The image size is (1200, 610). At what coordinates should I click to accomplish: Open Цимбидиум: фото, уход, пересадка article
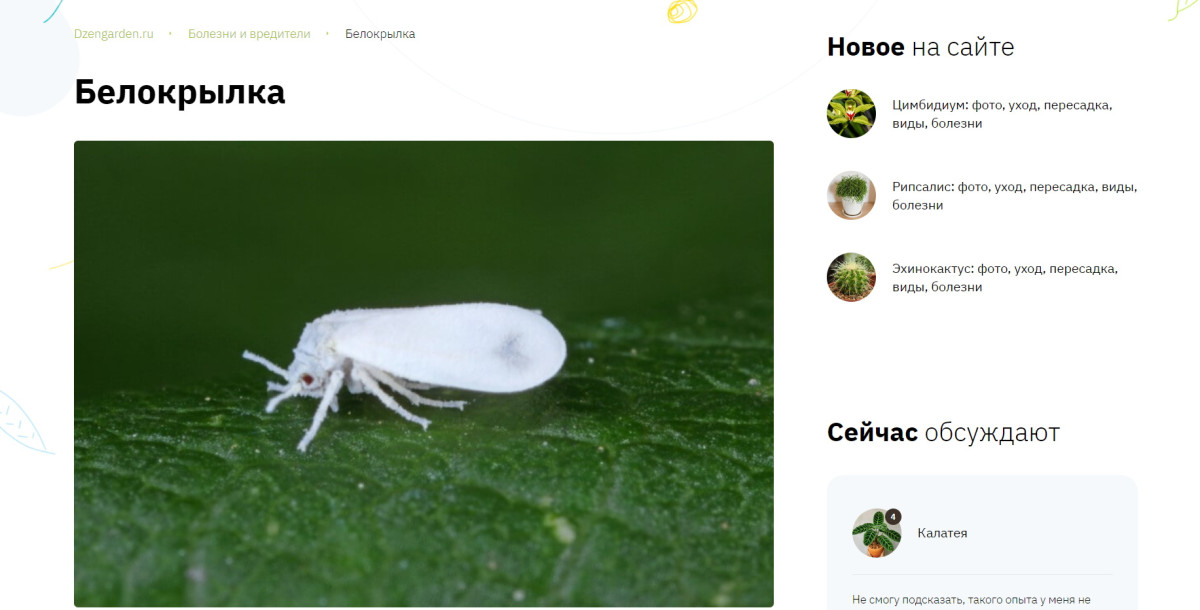1002,114
